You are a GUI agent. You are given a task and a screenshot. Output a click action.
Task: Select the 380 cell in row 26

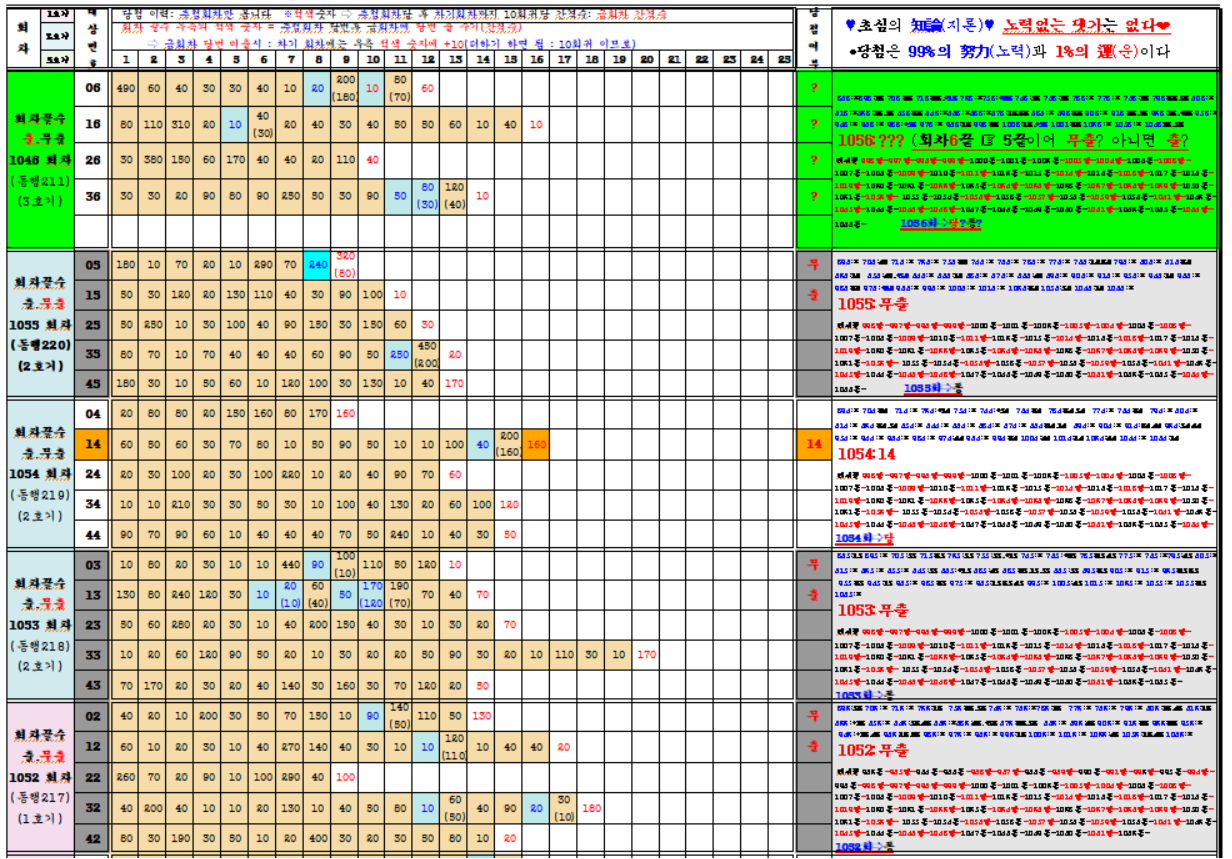(x=153, y=160)
